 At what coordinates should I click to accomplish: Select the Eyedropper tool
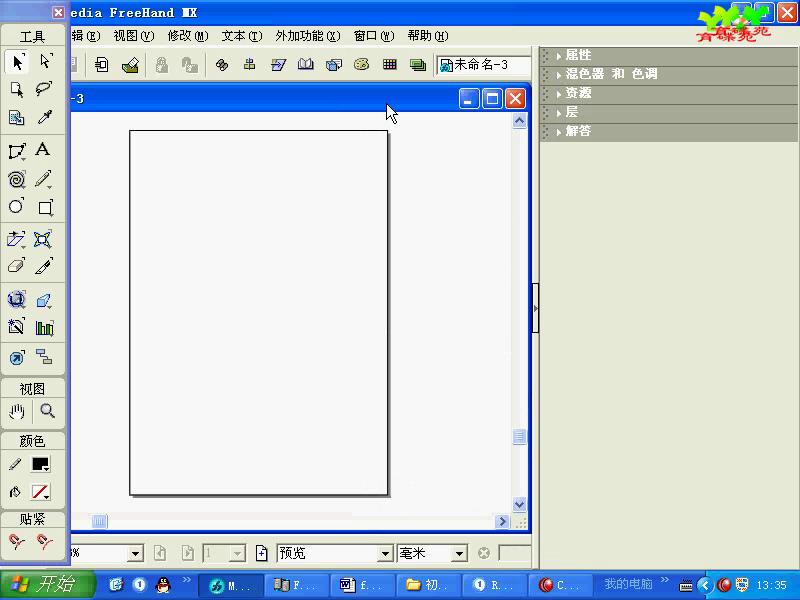click(44, 117)
